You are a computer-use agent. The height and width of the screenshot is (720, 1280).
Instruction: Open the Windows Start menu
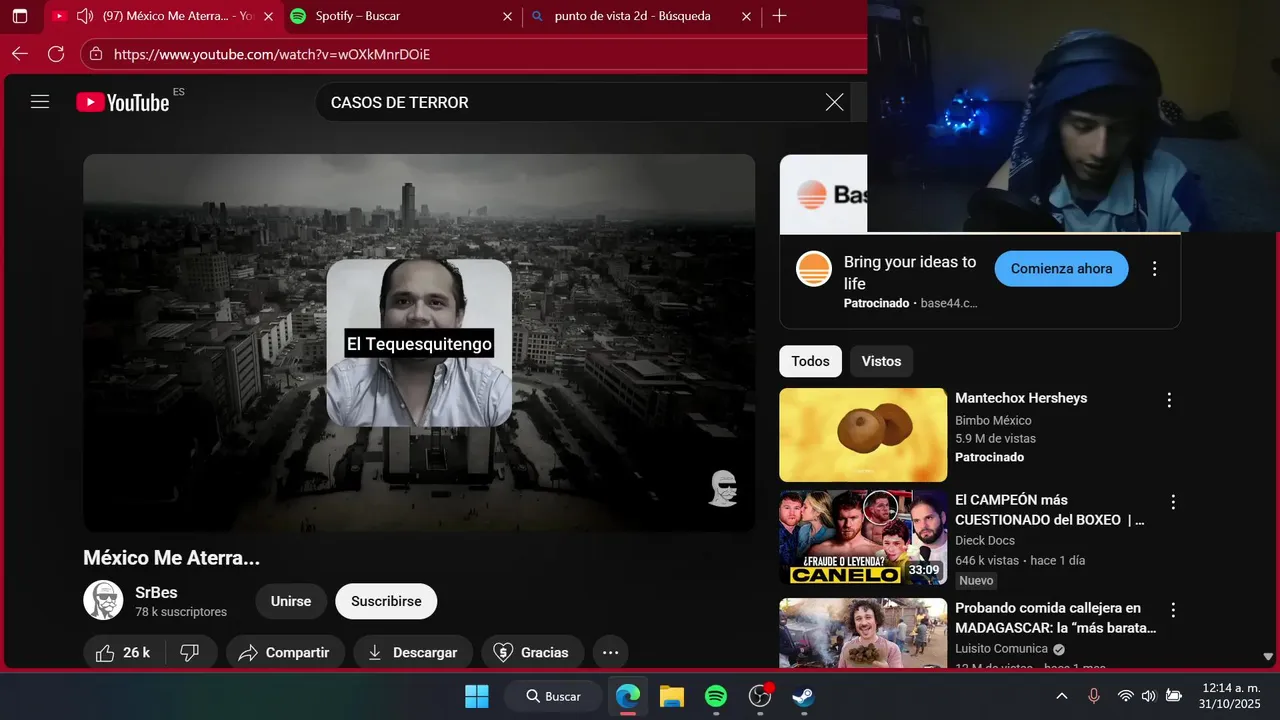[x=477, y=696]
